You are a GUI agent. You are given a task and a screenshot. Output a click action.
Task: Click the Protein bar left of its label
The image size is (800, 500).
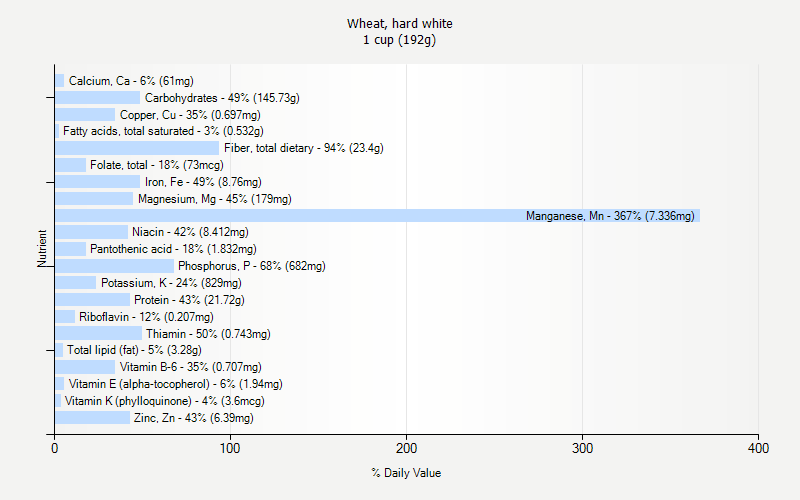pyautogui.click(x=93, y=299)
